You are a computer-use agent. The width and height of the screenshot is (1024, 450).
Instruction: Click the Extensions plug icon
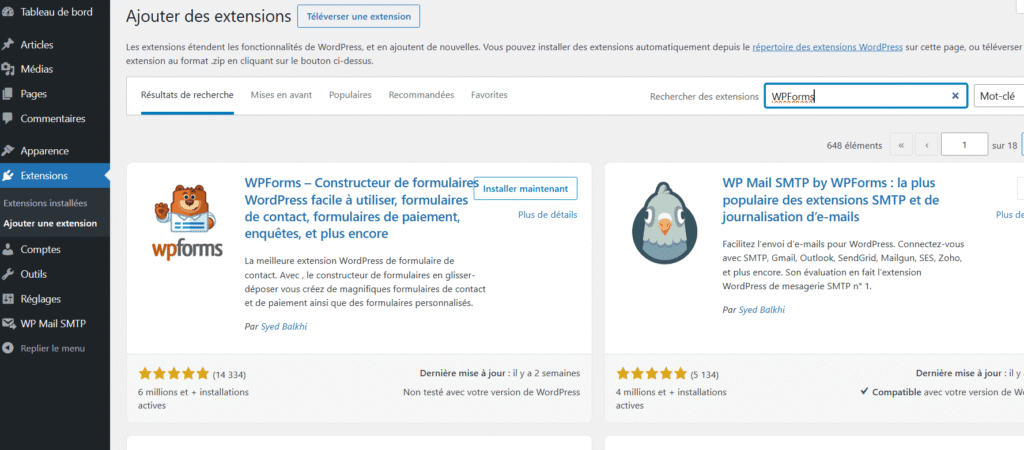pyautogui.click(x=8, y=176)
